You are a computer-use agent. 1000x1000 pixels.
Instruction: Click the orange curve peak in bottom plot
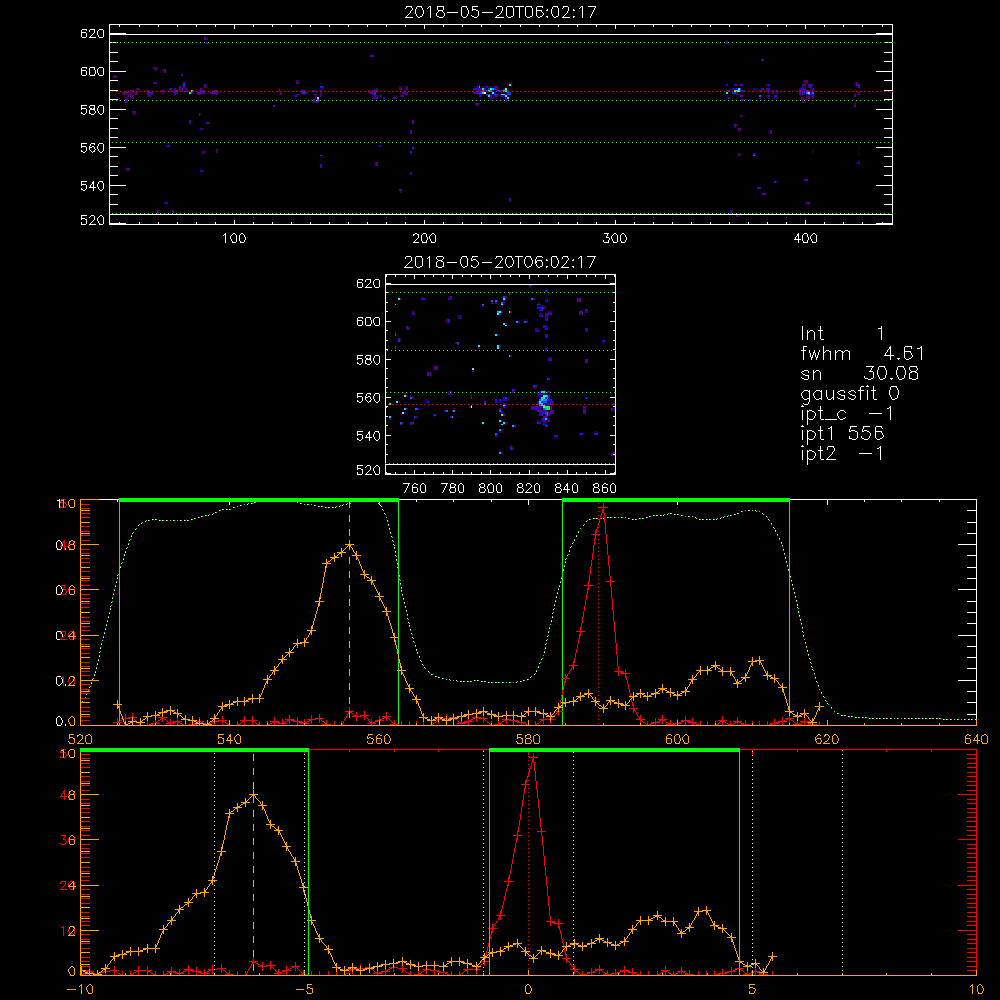254,796
